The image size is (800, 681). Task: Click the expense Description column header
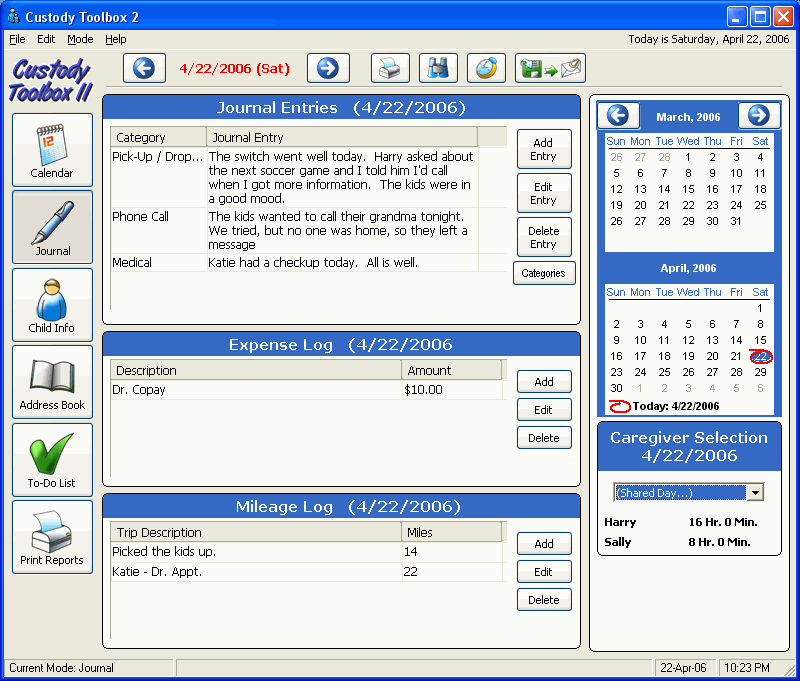[256, 370]
